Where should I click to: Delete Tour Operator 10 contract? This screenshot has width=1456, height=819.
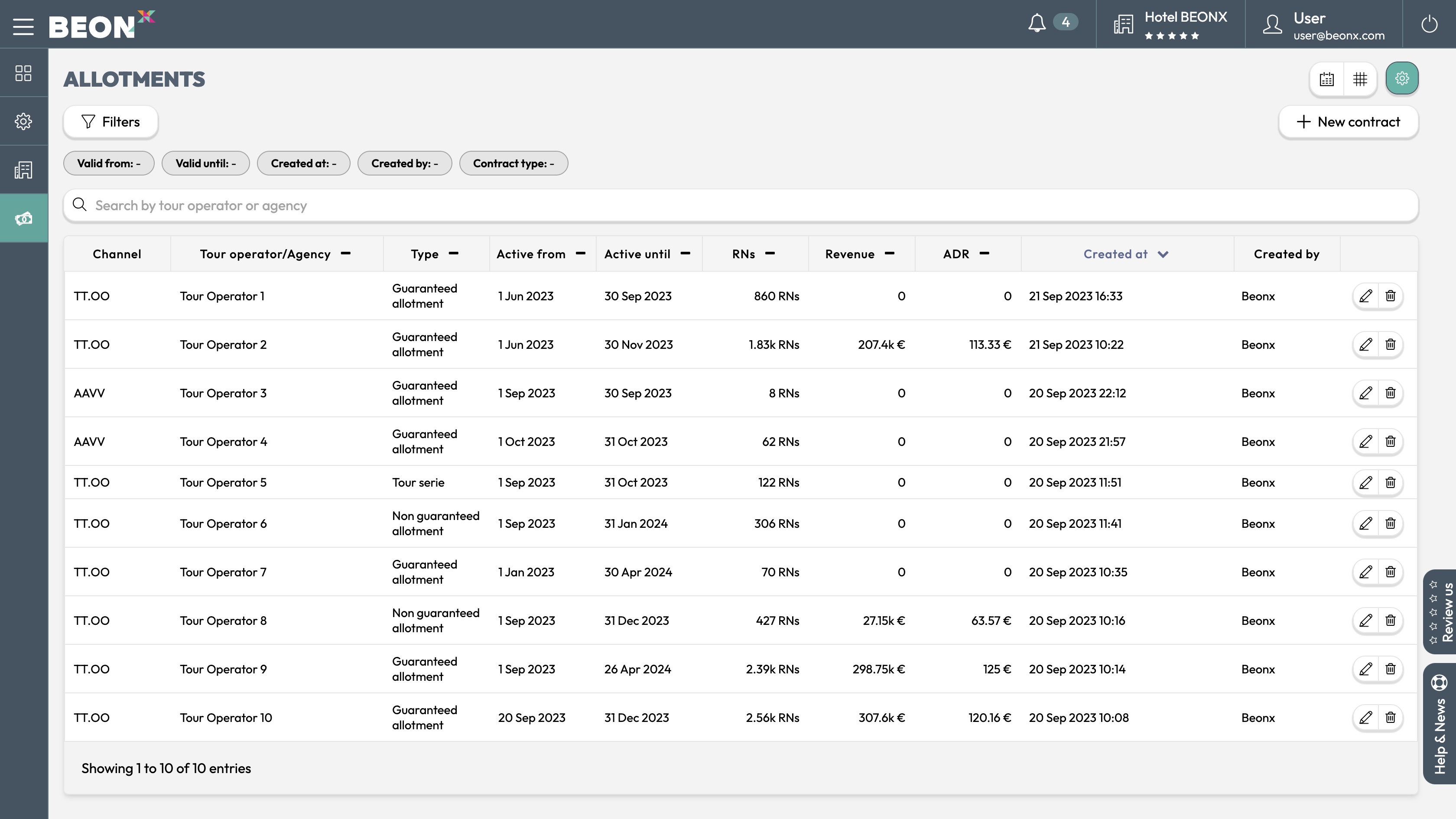(x=1391, y=718)
